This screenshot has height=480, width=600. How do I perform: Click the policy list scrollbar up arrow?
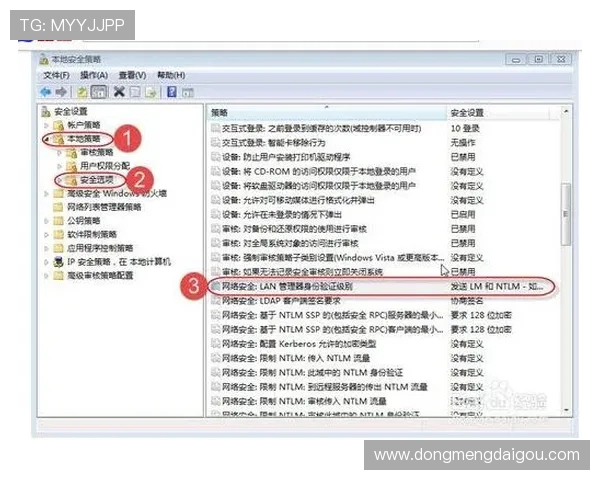pyautogui.click(x=566, y=111)
